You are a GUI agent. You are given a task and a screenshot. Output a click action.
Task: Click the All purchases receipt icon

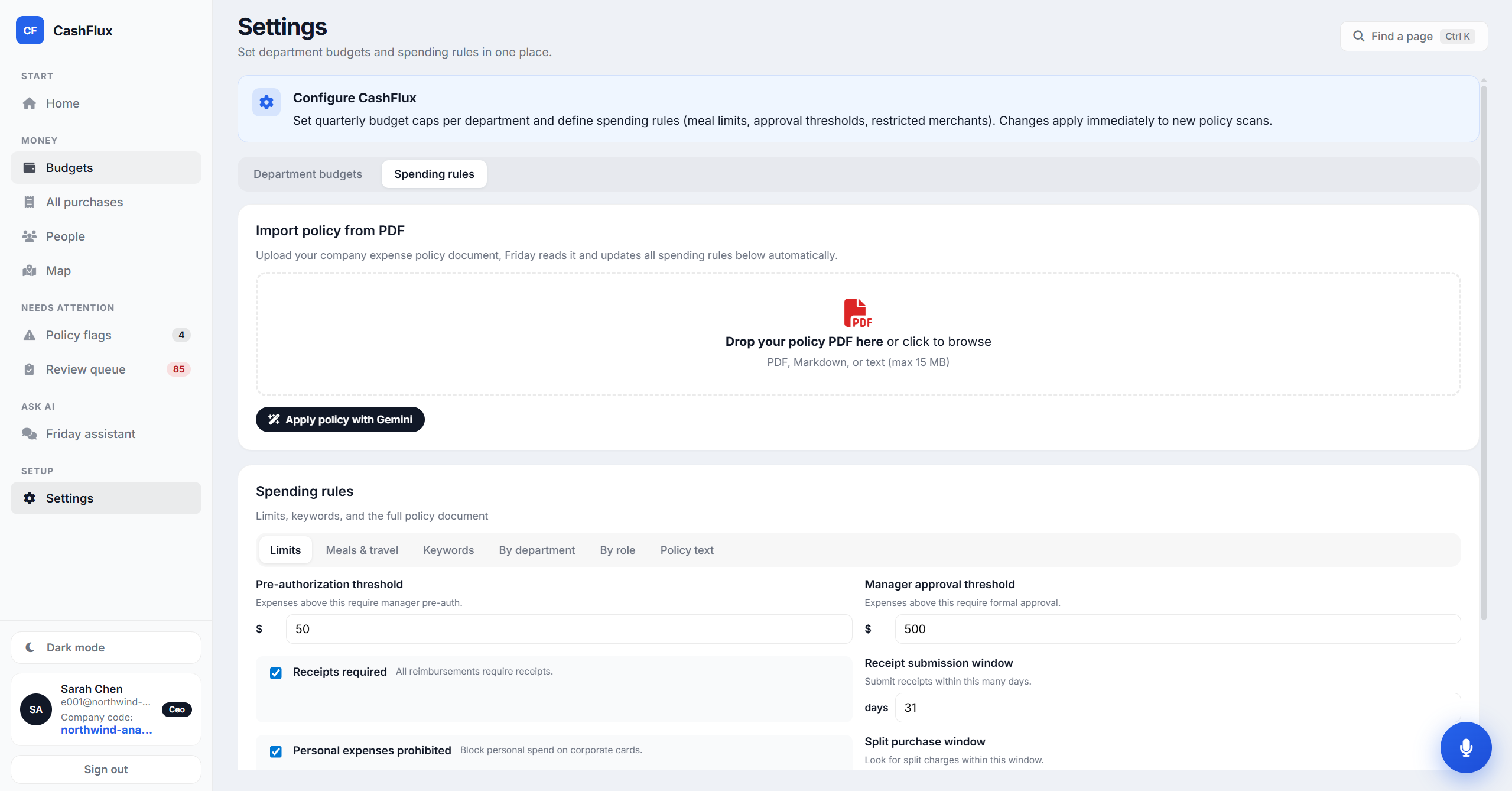(x=30, y=202)
